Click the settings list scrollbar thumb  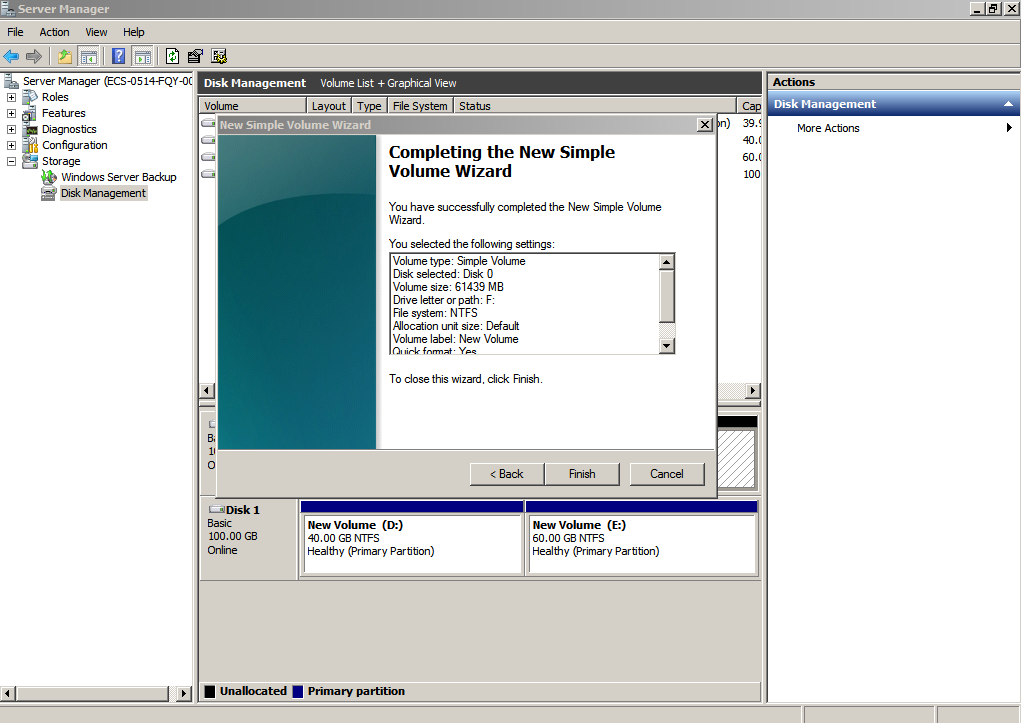[x=666, y=296]
